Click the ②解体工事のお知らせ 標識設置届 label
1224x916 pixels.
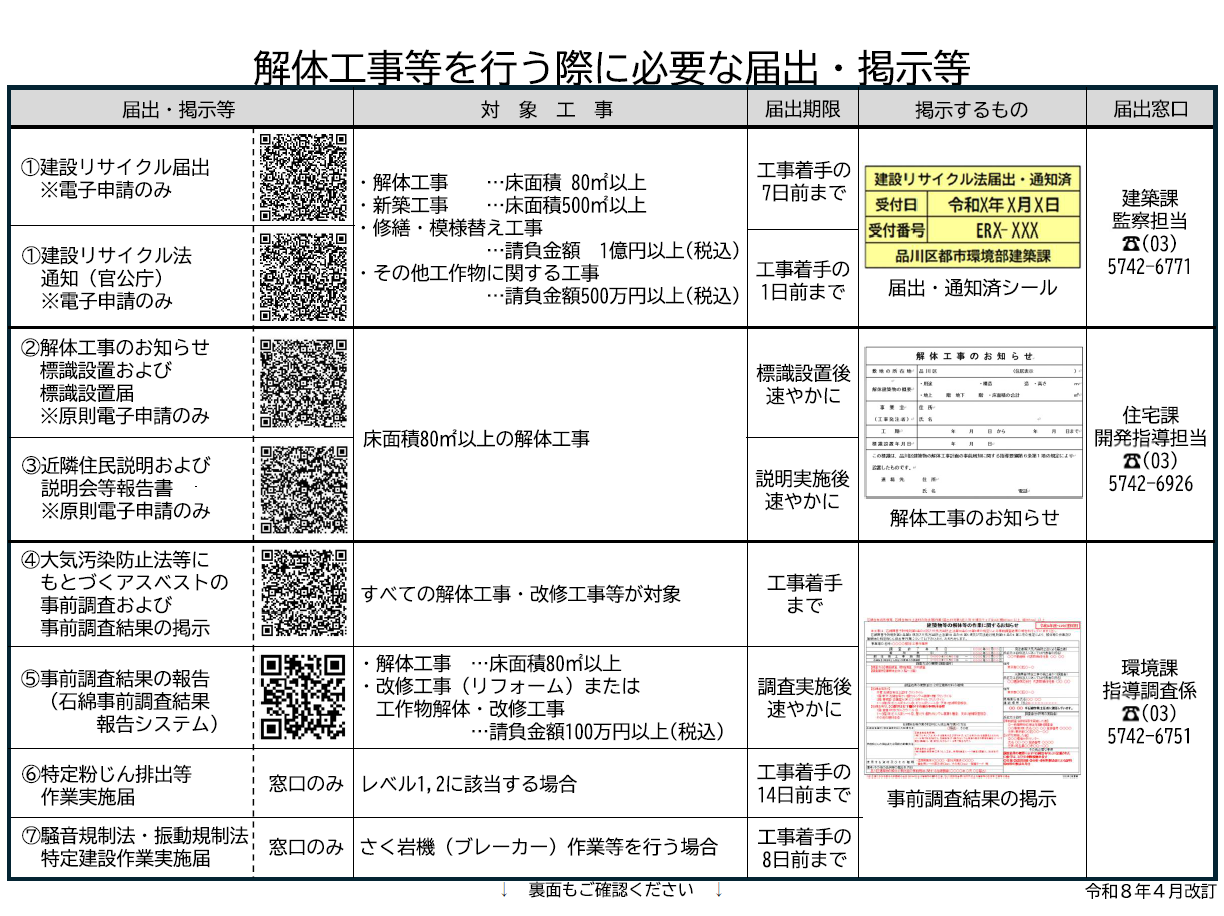click(x=116, y=382)
